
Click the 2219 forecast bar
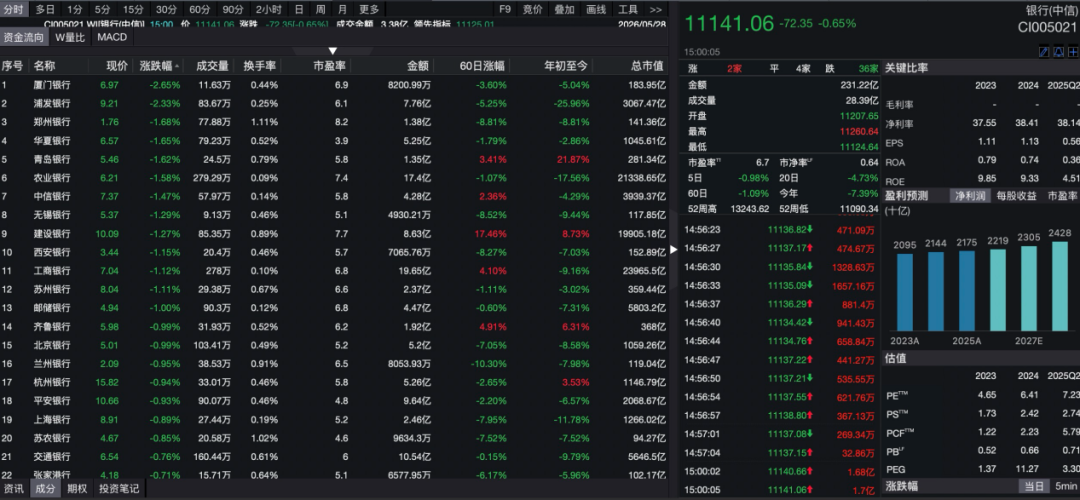[998, 290]
